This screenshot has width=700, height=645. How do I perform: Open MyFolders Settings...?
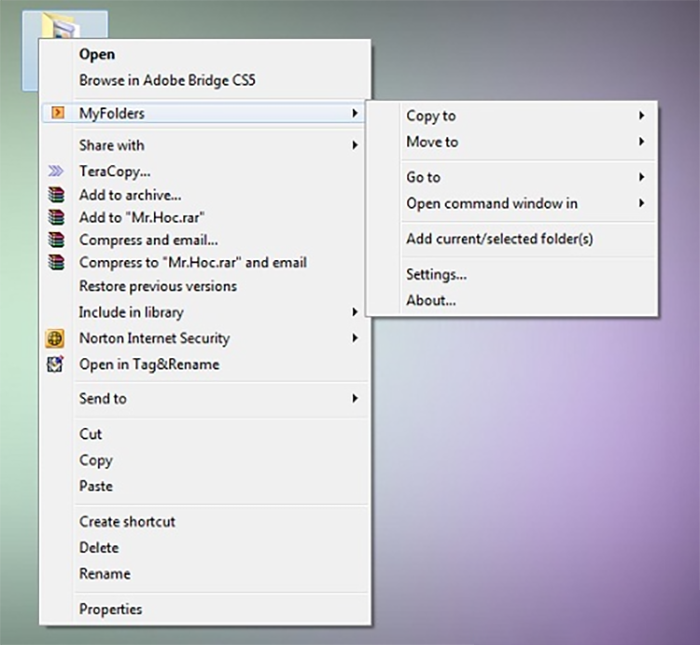point(512,274)
